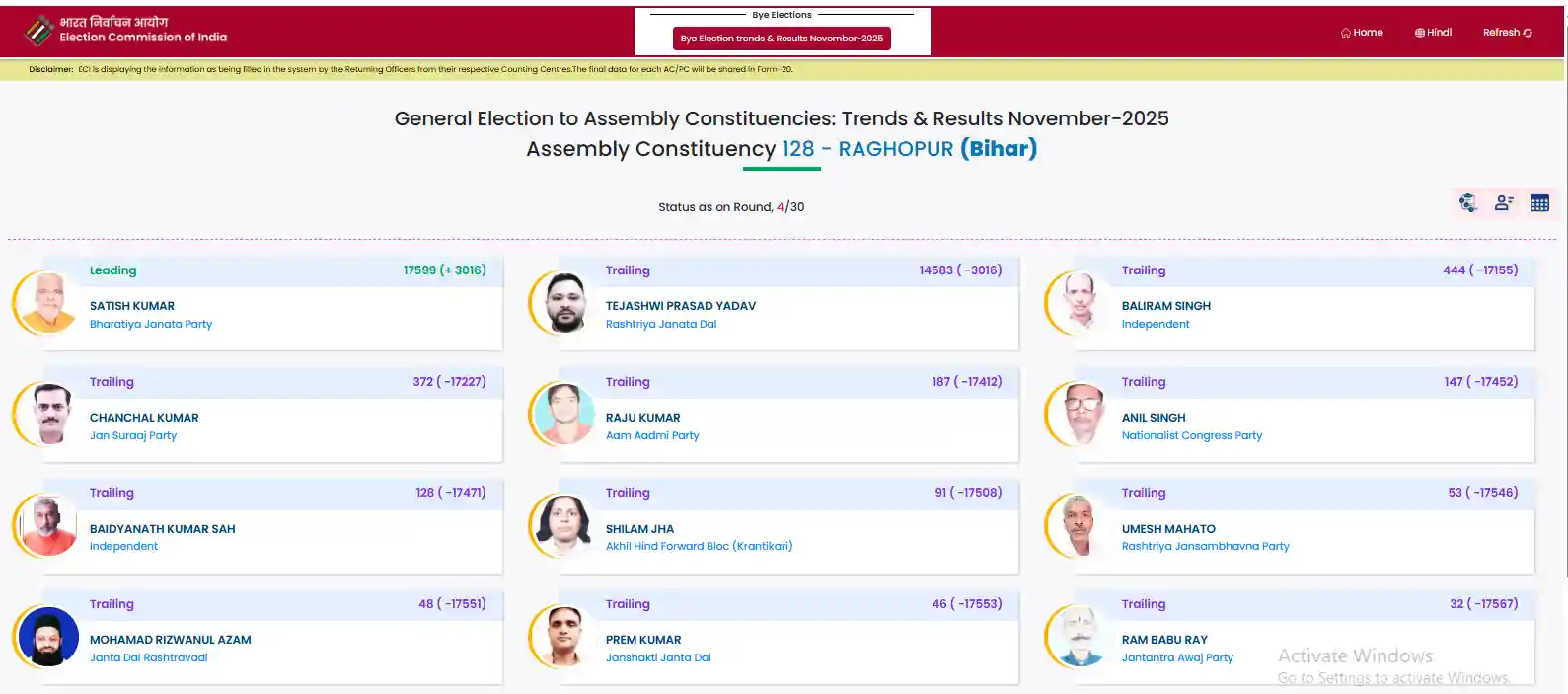
Task: Click Chanchal Kumar's candidate photo
Action: 47,415
